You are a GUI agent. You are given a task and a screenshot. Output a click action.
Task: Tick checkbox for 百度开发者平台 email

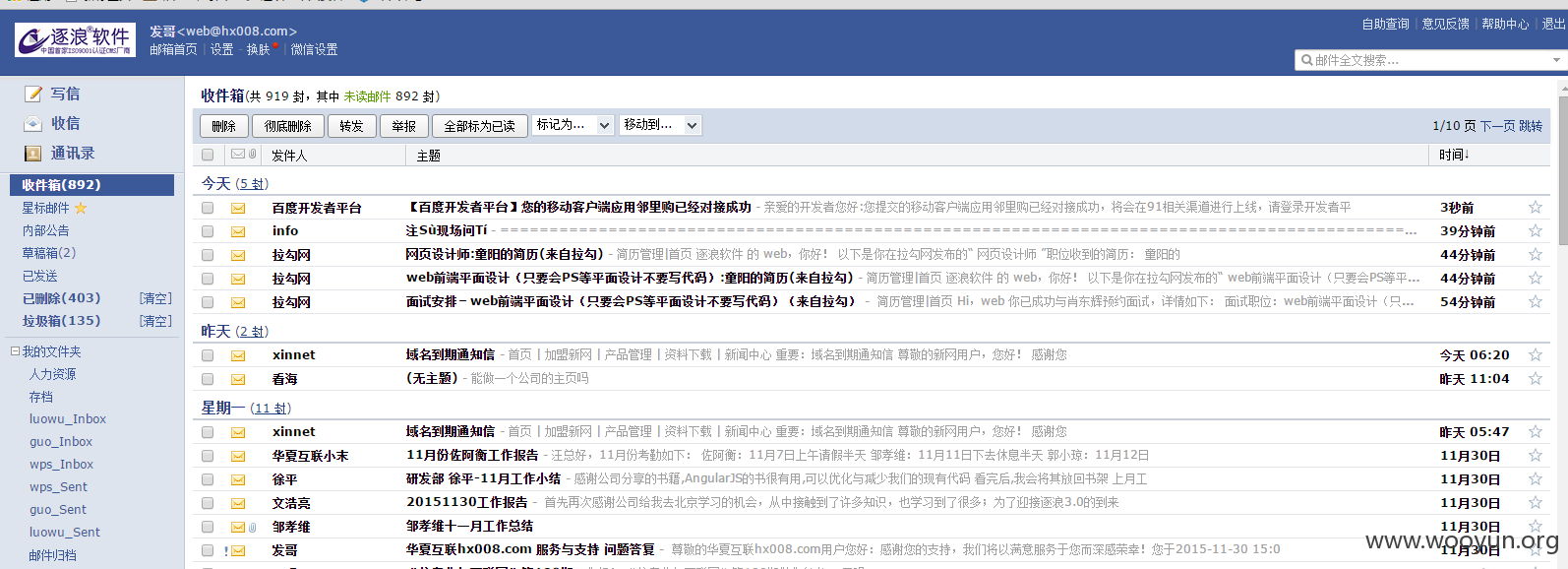pyautogui.click(x=208, y=208)
